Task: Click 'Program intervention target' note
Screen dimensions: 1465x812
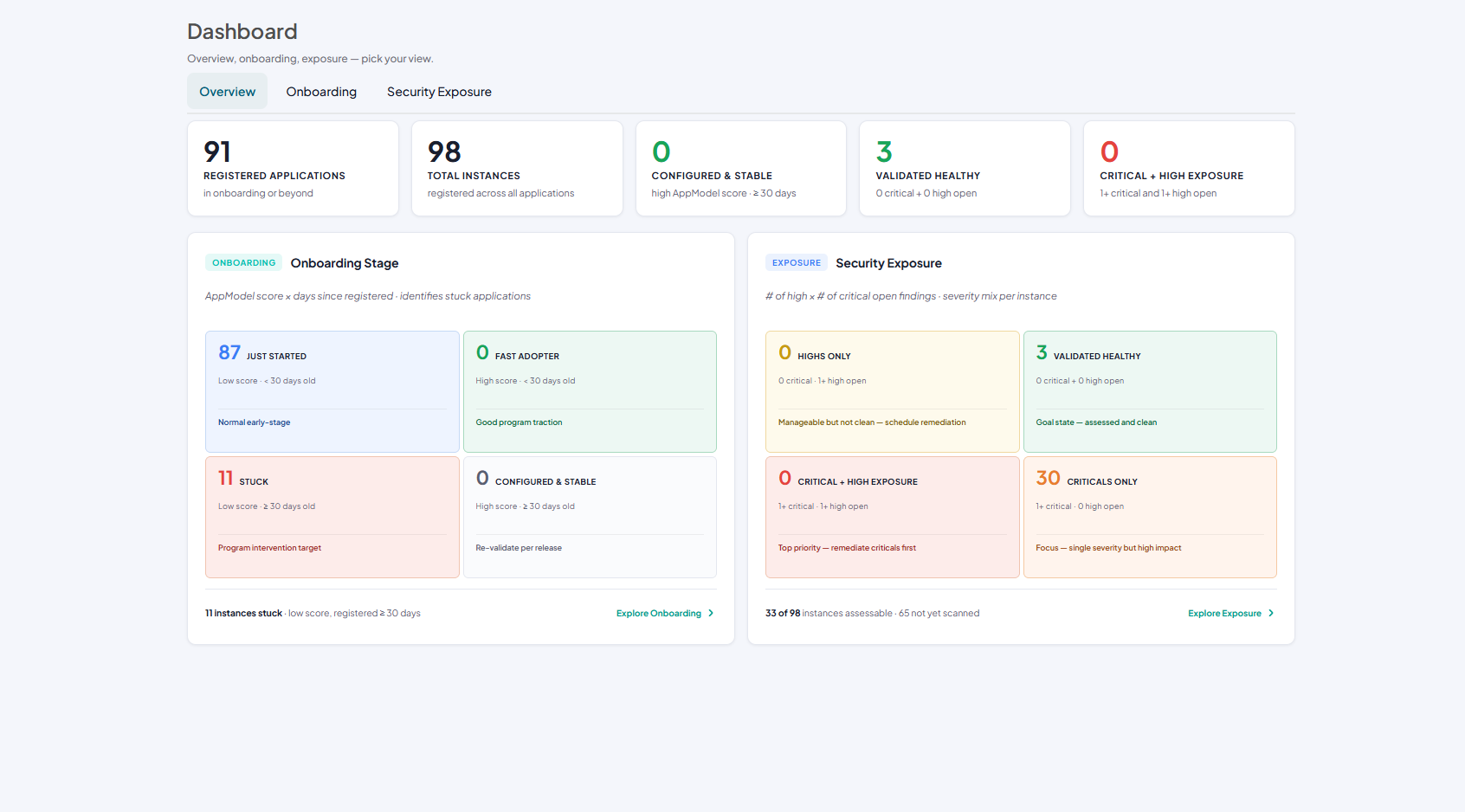Action: (x=269, y=548)
